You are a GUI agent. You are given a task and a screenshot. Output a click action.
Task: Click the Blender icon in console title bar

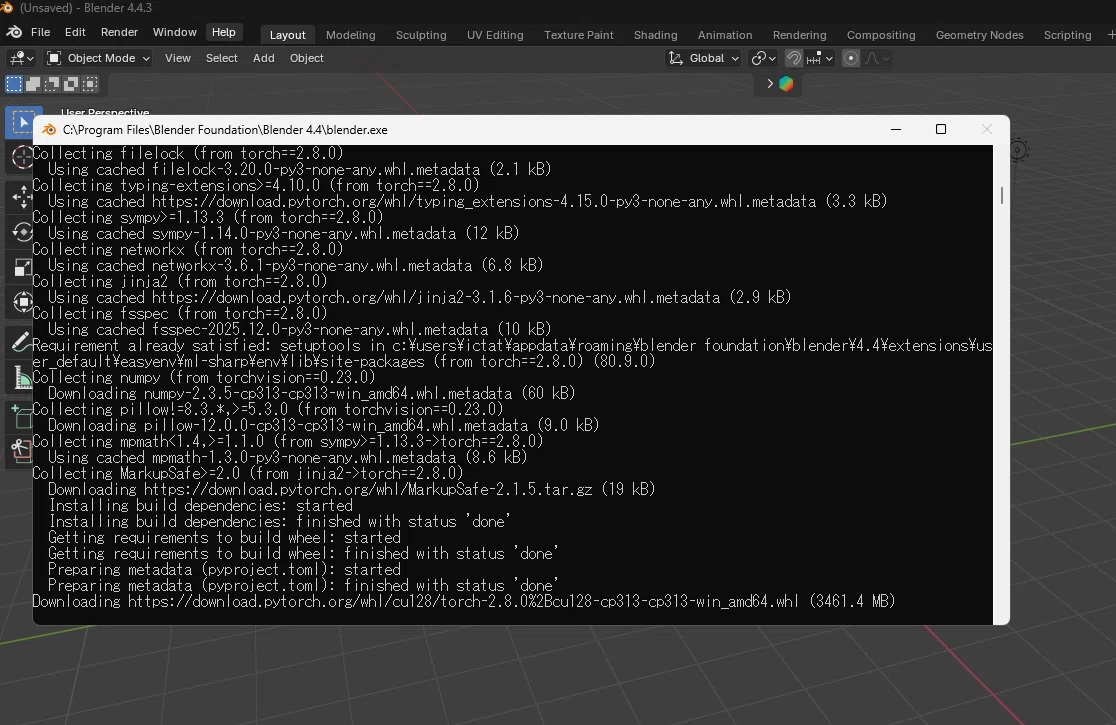coord(49,129)
